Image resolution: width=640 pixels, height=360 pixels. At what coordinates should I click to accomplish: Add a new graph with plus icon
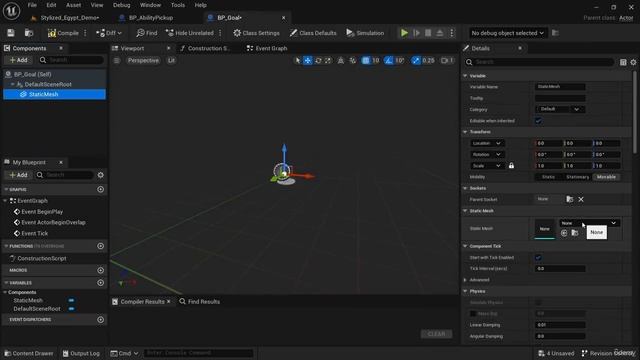pos(100,189)
